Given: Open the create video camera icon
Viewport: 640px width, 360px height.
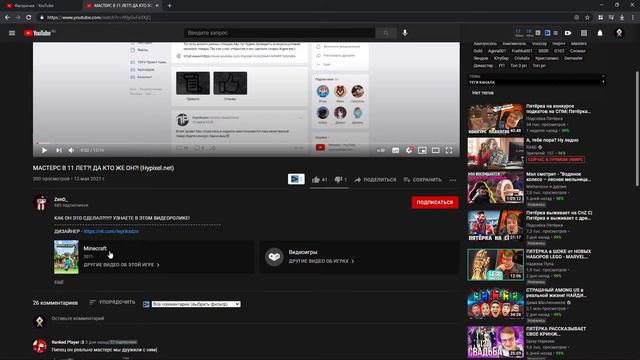Looking at the screenshot, I should coord(568,33).
